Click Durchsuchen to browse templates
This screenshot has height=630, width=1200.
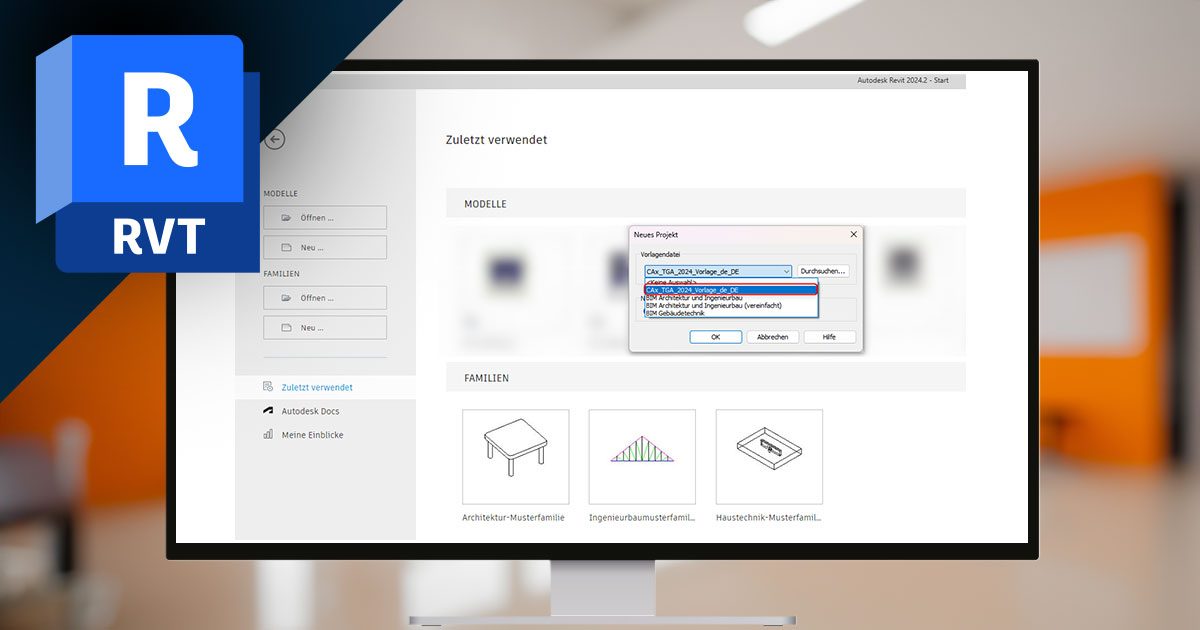point(823,271)
